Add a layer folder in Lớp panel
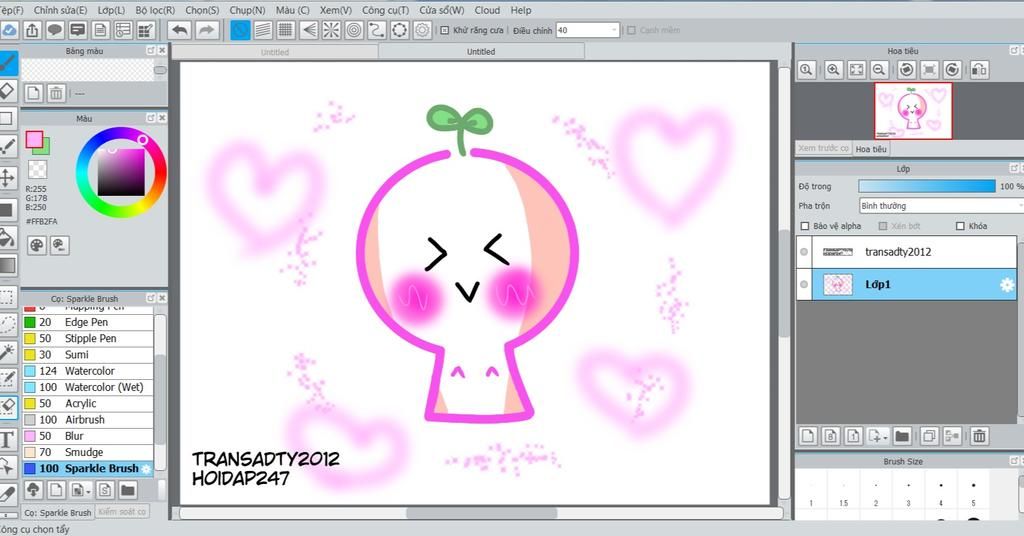This screenshot has height=536, width=1024. (902, 435)
